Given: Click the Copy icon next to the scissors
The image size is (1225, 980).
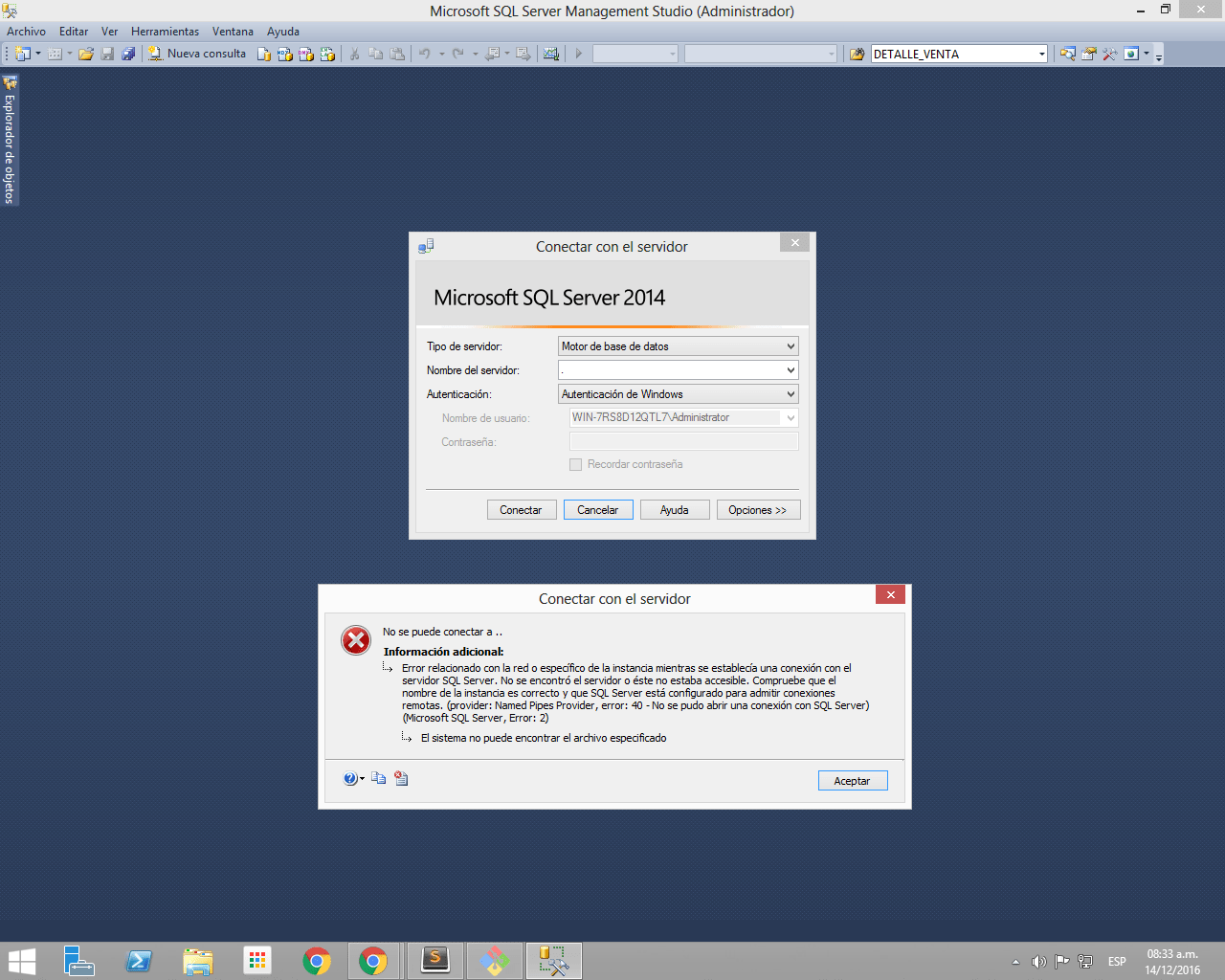Looking at the screenshot, I should [376, 54].
